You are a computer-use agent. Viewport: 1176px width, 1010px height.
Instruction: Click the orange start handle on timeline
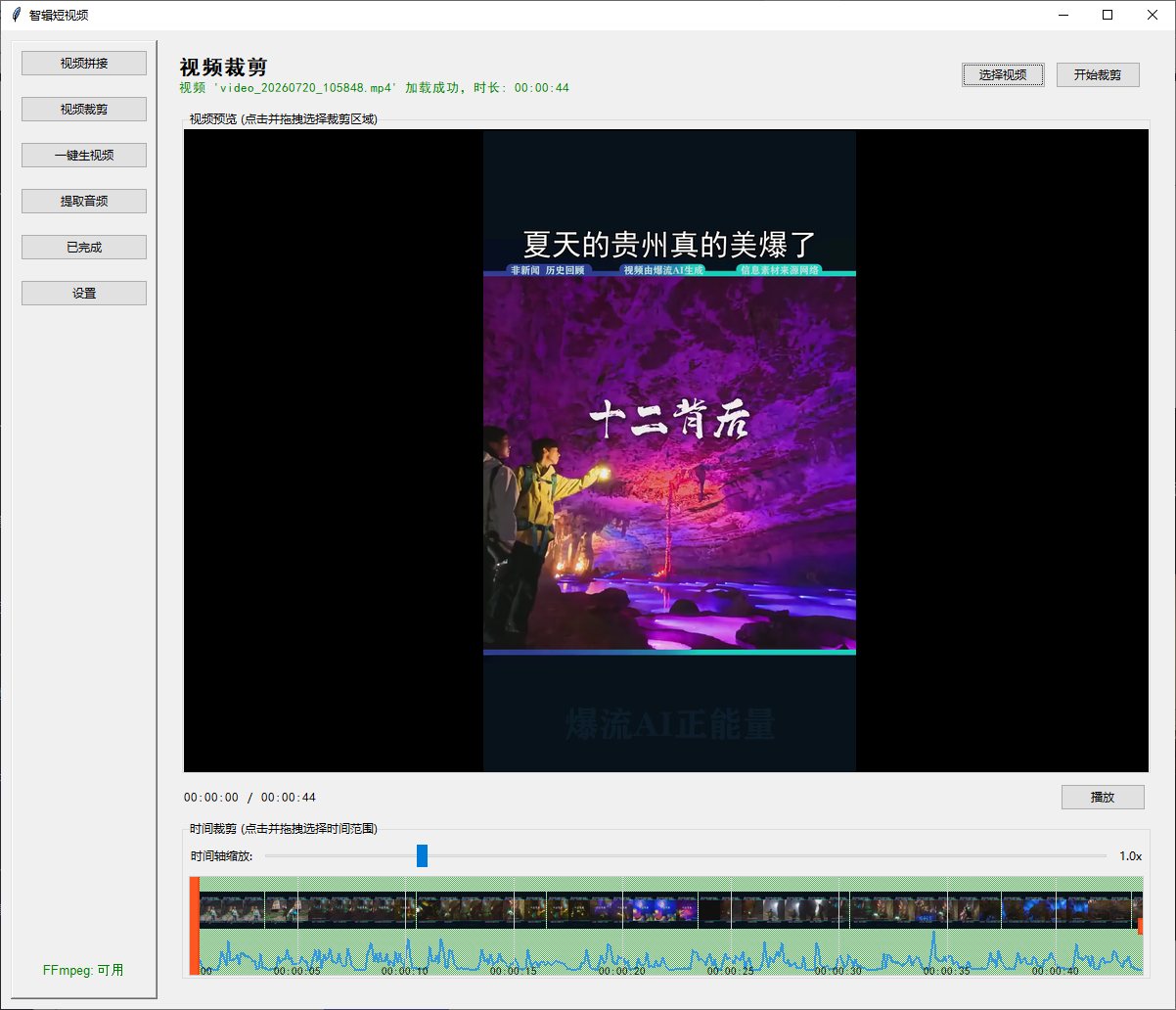click(195, 926)
